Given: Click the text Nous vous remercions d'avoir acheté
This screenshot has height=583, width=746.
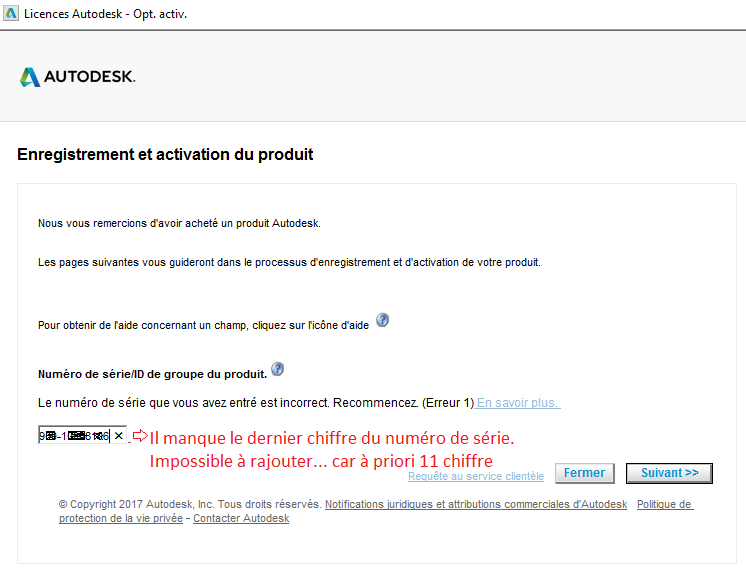Looking at the screenshot, I should [x=179, y=223].
